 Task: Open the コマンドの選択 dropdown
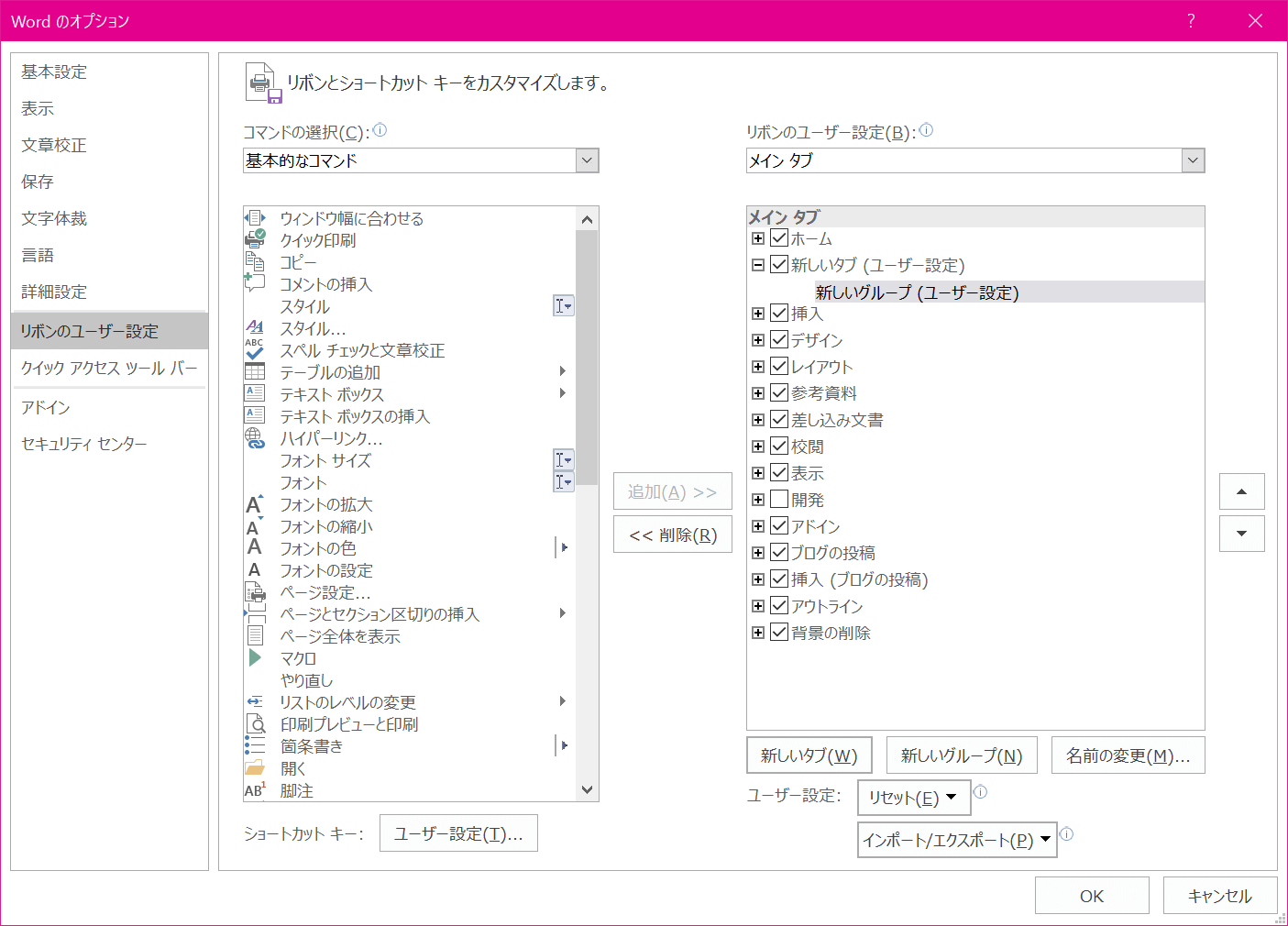(x=588, y=160)
